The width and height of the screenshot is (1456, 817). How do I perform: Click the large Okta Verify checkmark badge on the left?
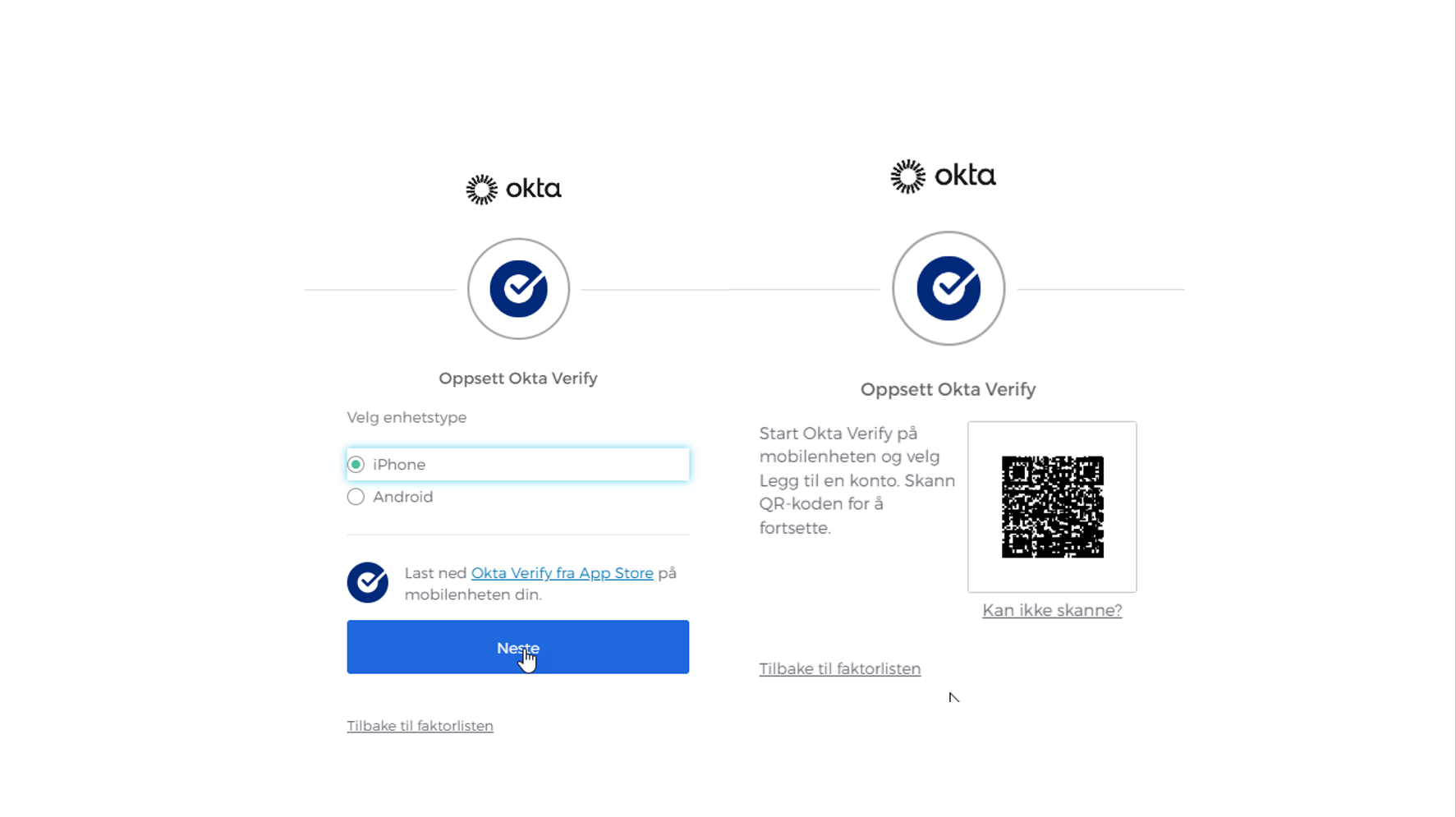[518, 289]
